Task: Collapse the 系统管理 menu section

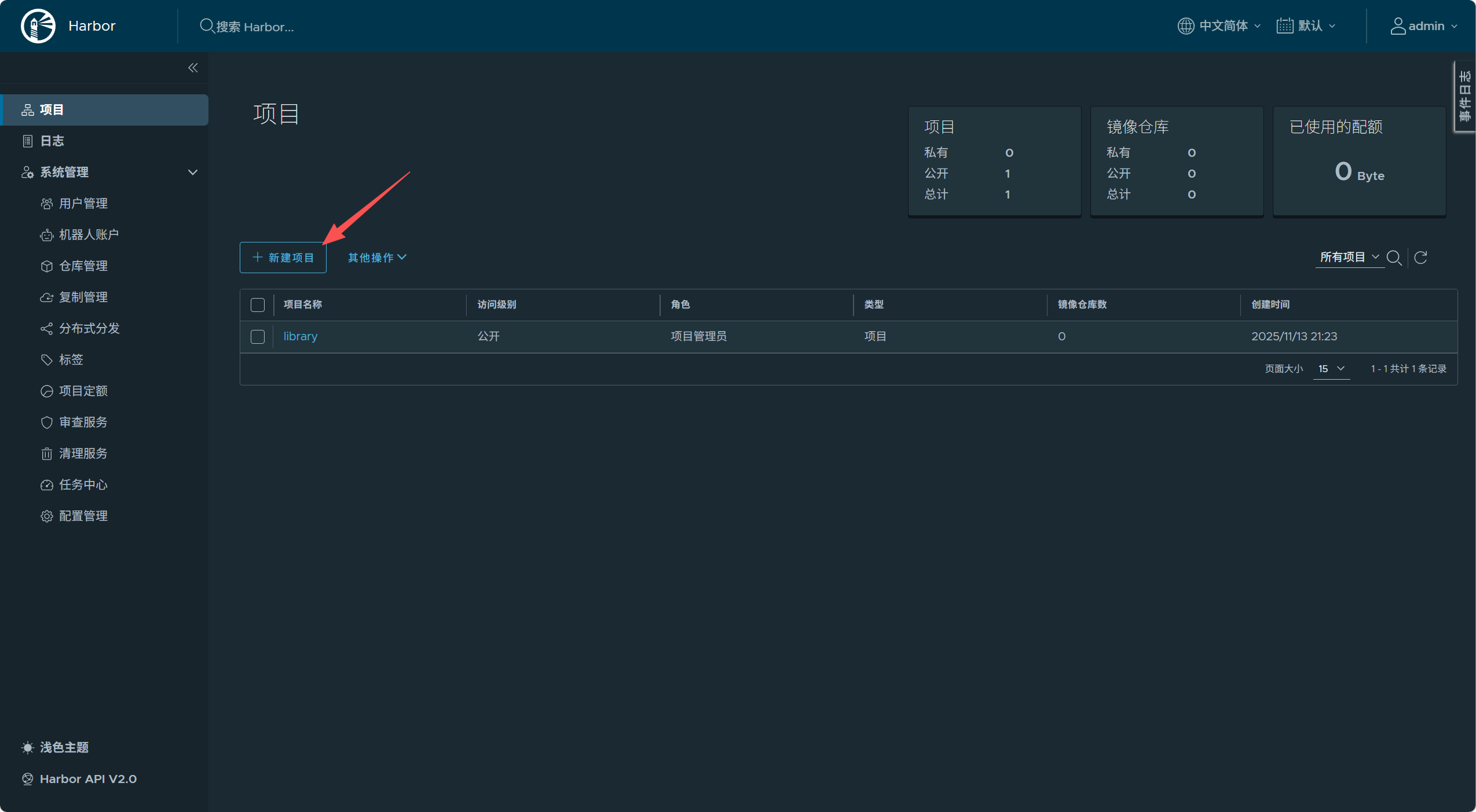Action: click(193, 172)
